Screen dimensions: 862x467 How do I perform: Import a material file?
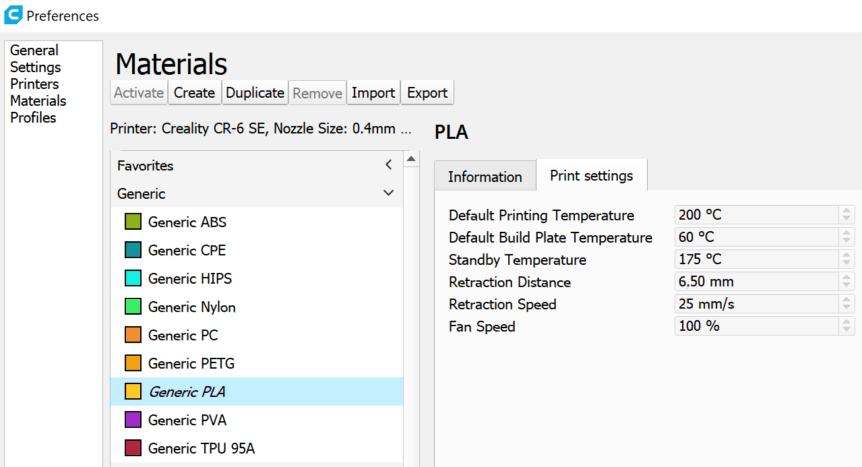pos(373,92)
